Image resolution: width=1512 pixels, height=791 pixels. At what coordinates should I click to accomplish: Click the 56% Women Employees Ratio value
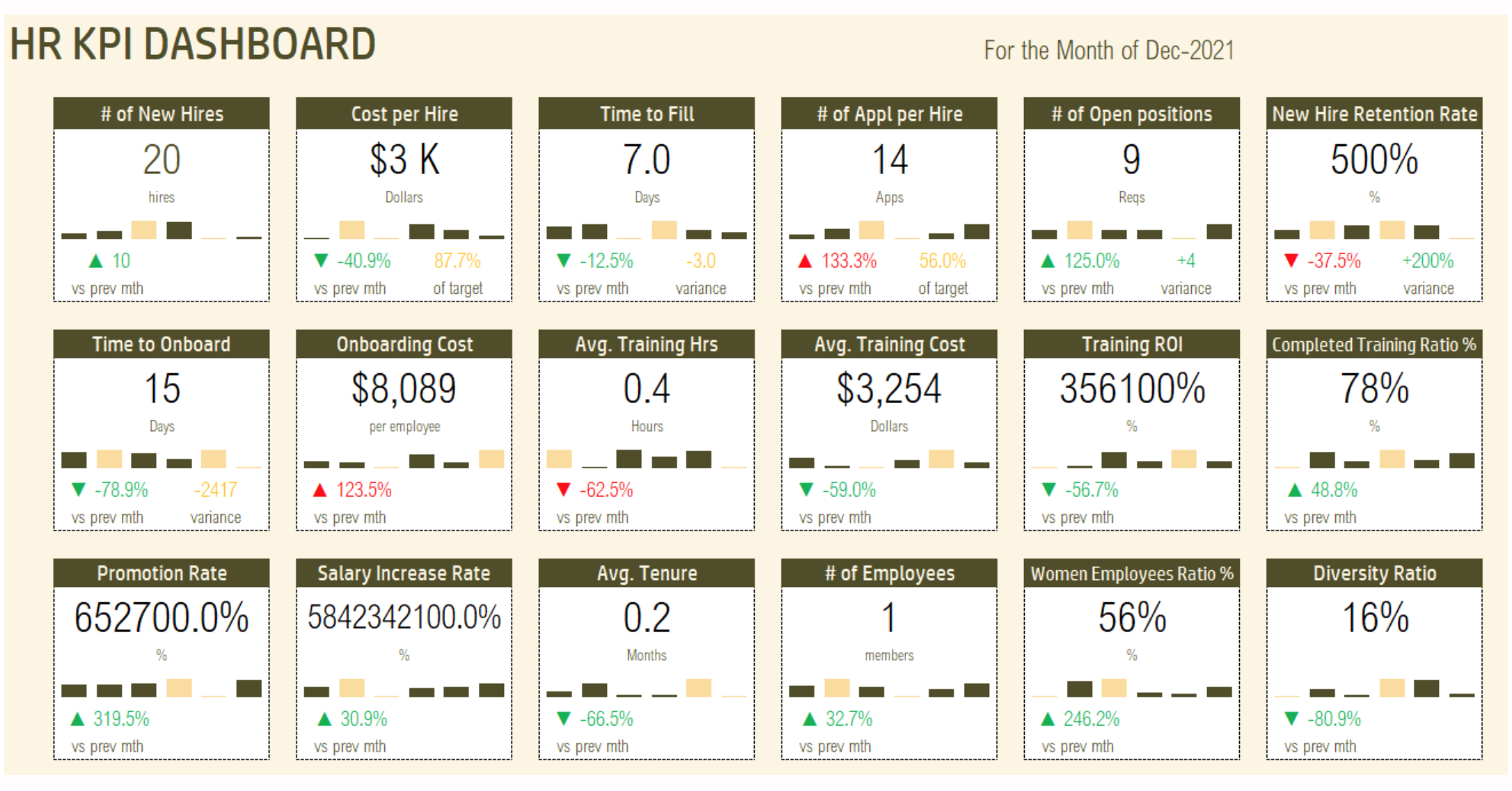(x=1132, y=618)
